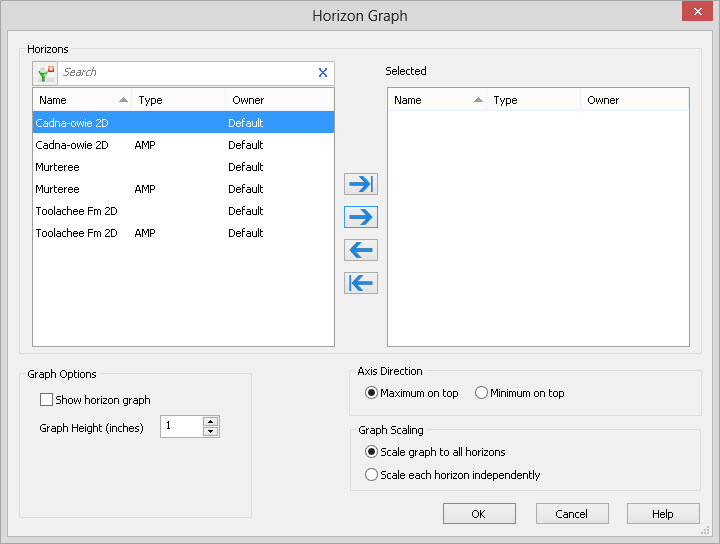This screenshot has width=720, height=544.
Task: Clear the search field with the X icon
Action: click(x=322, y=73)
